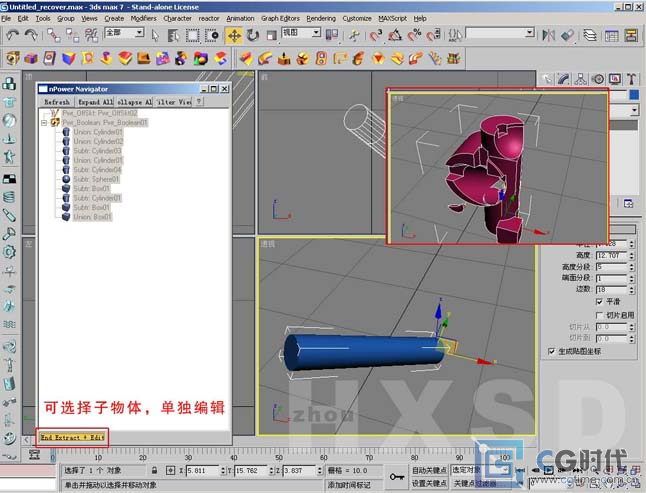Open the Curve Editor icon
Screen dimensions: 646x493
coord(611,35)
